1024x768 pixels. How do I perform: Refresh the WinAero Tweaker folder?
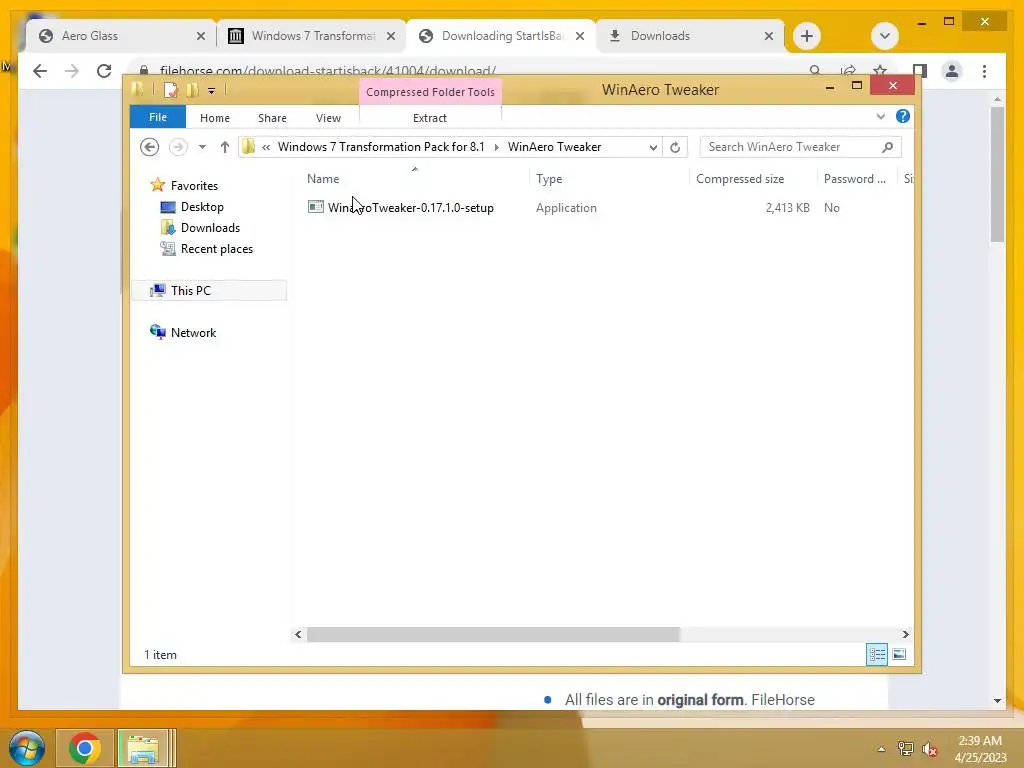click(675, 148)
